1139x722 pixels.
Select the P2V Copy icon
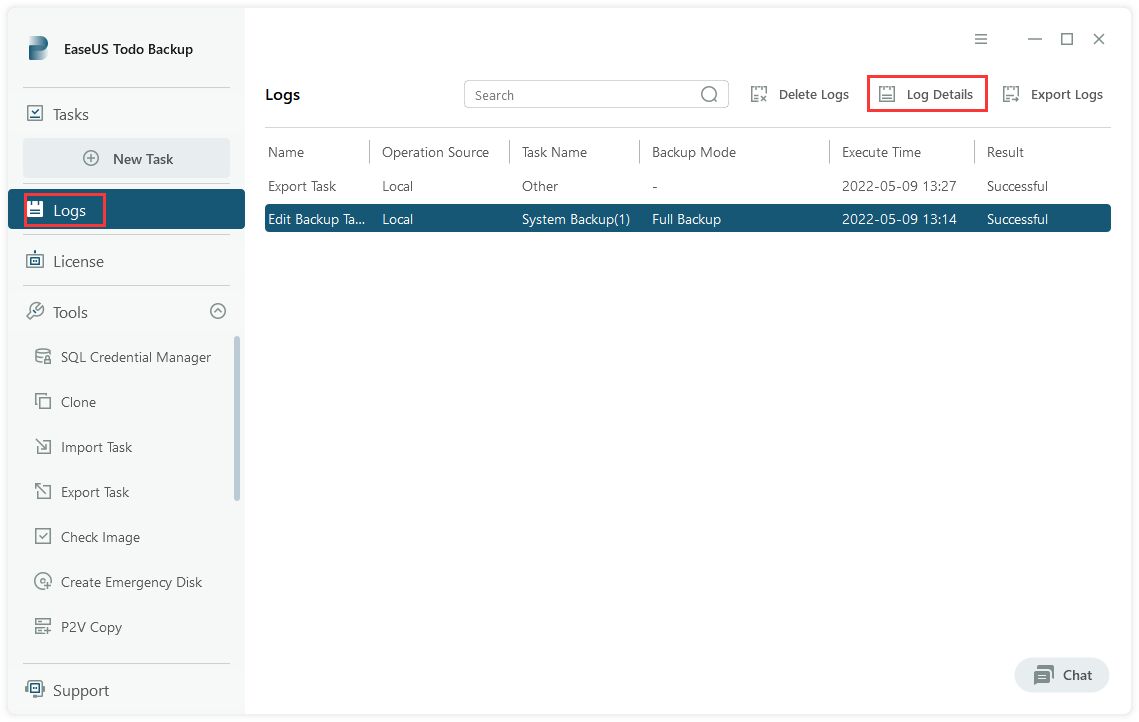point(43,627)
